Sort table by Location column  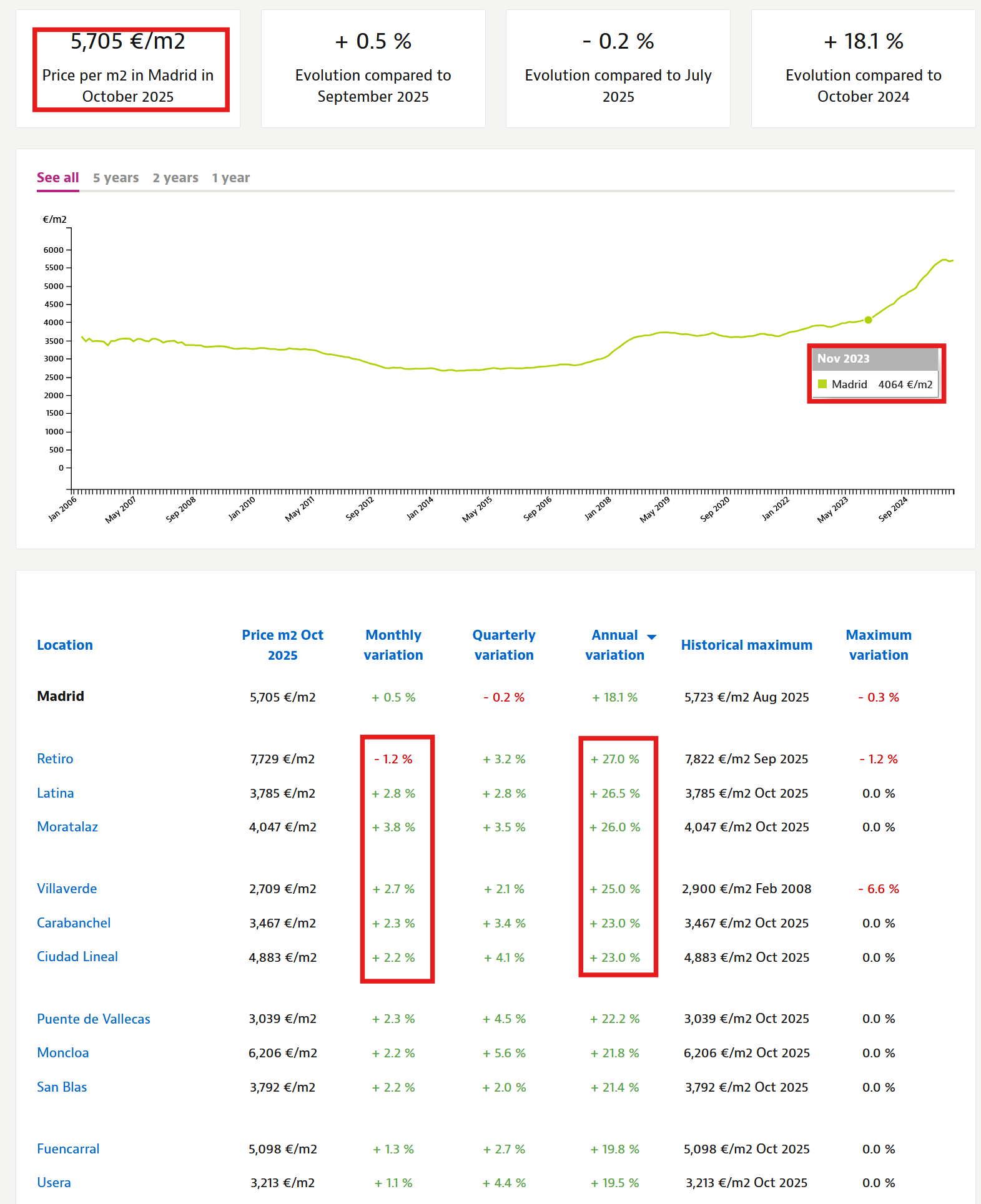tap(65, 645)
